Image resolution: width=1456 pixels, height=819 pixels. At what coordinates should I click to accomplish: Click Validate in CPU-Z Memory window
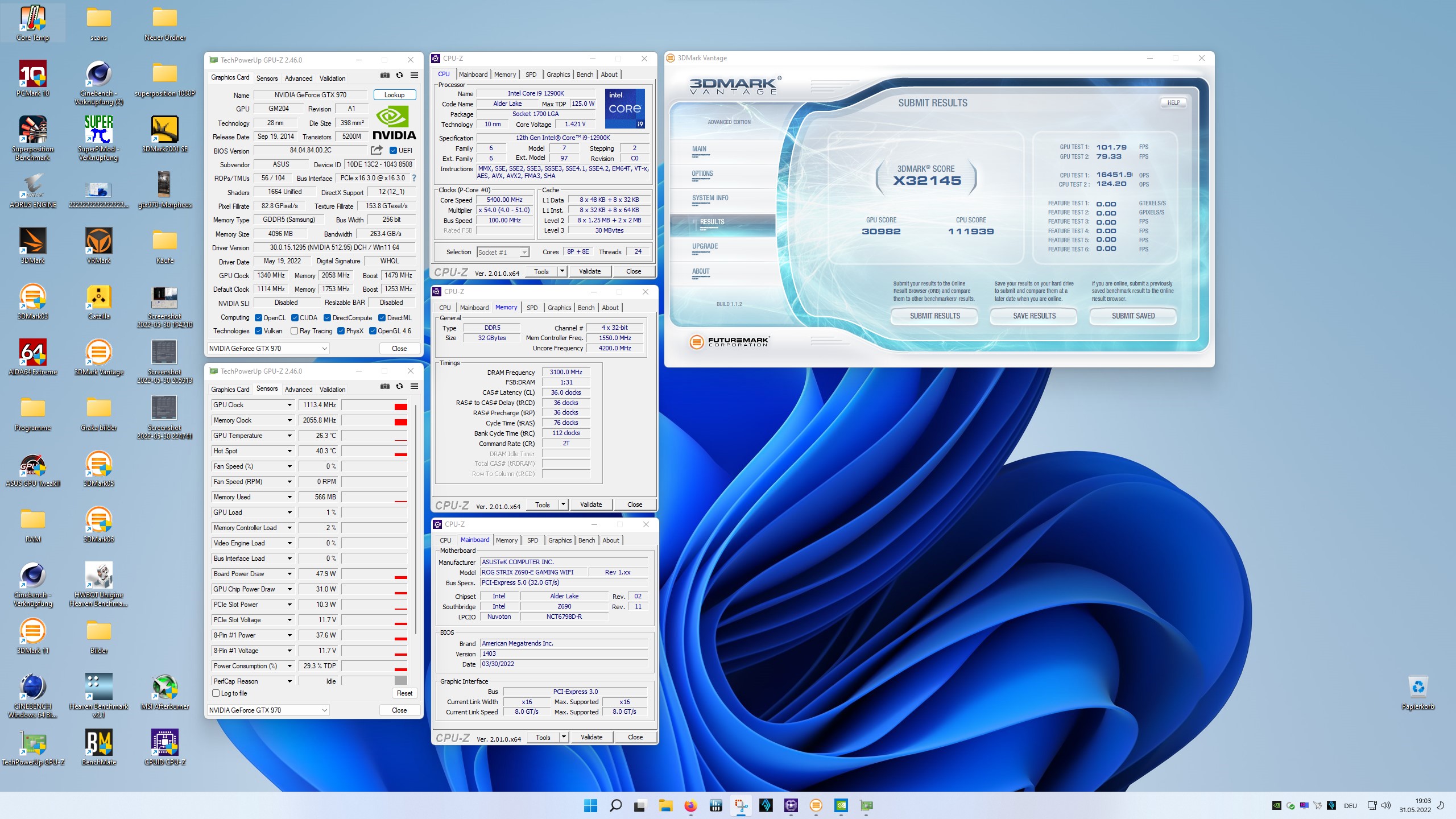(x=591, y=504)
